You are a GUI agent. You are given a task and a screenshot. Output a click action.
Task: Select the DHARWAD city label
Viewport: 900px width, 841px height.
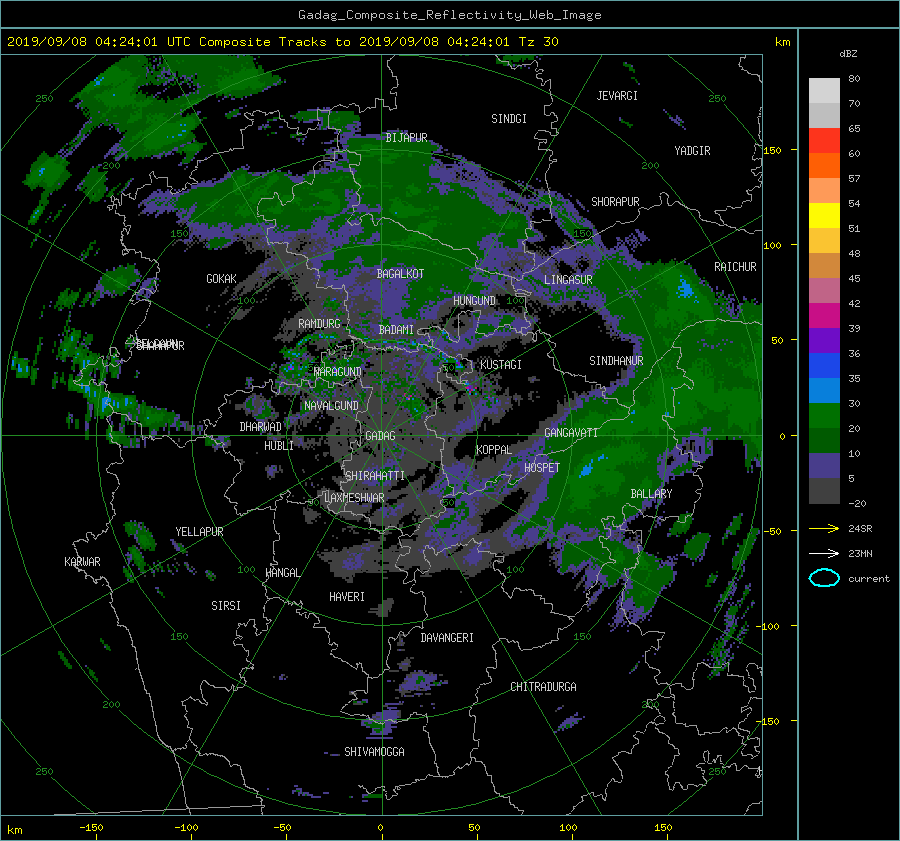tap(261, 427)
